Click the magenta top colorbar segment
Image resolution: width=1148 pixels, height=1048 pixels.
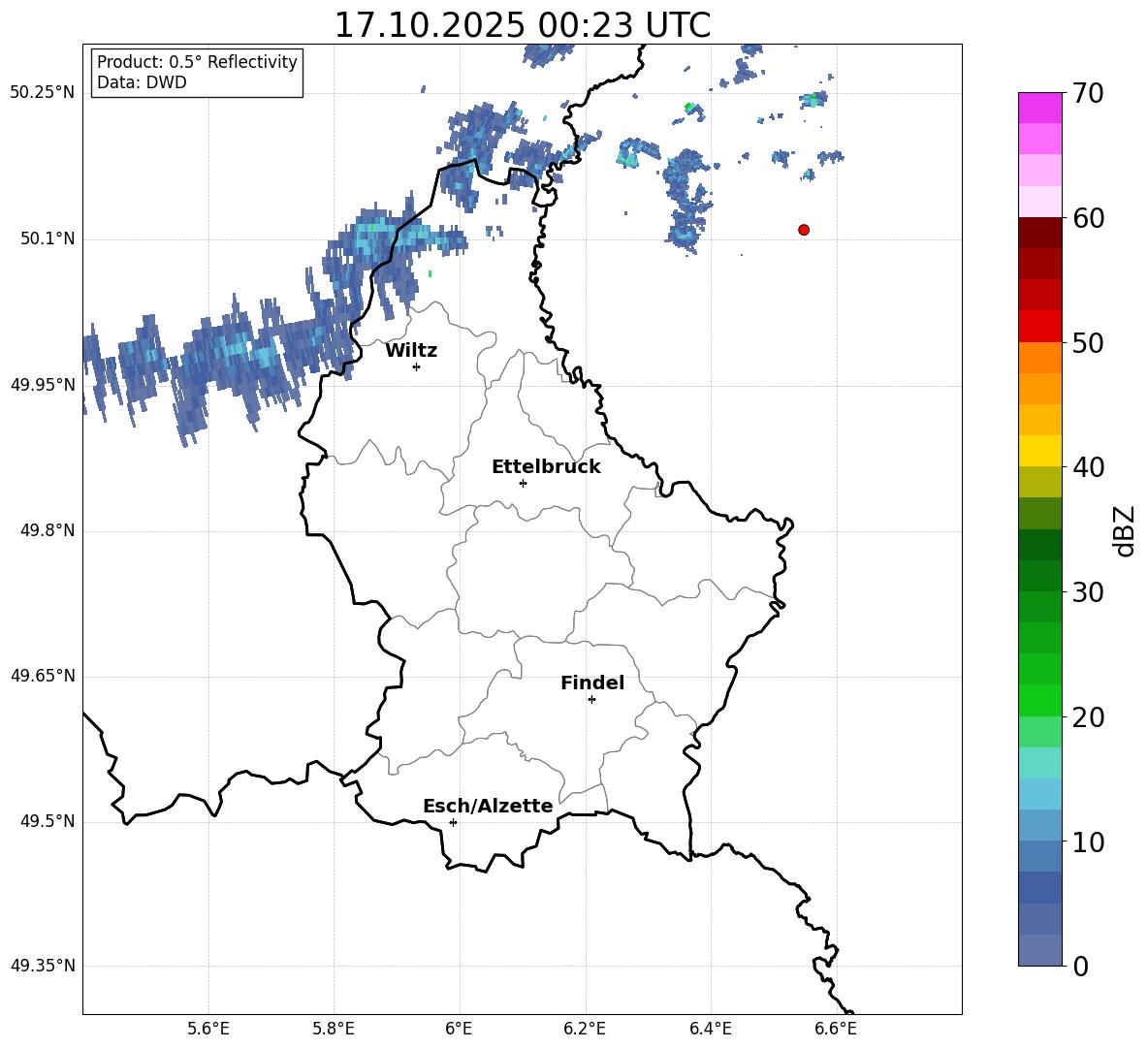point(1040,109)
